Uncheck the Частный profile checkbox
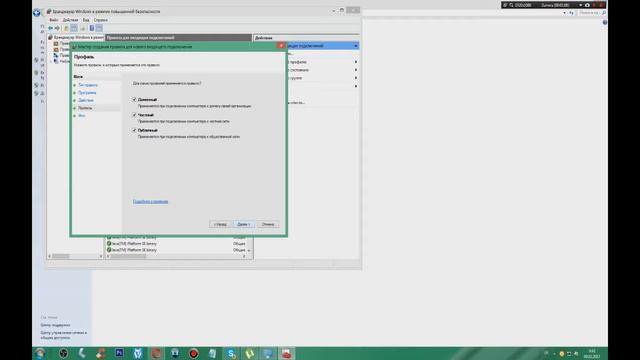 pyautogui.click(x=134, y=115)
